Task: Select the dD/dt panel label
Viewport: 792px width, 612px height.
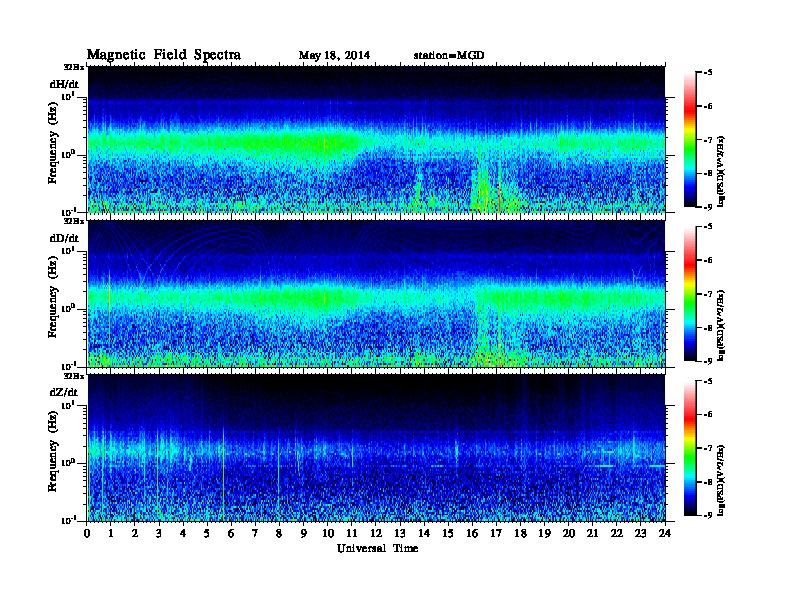Action: click(x=64, y=238)
